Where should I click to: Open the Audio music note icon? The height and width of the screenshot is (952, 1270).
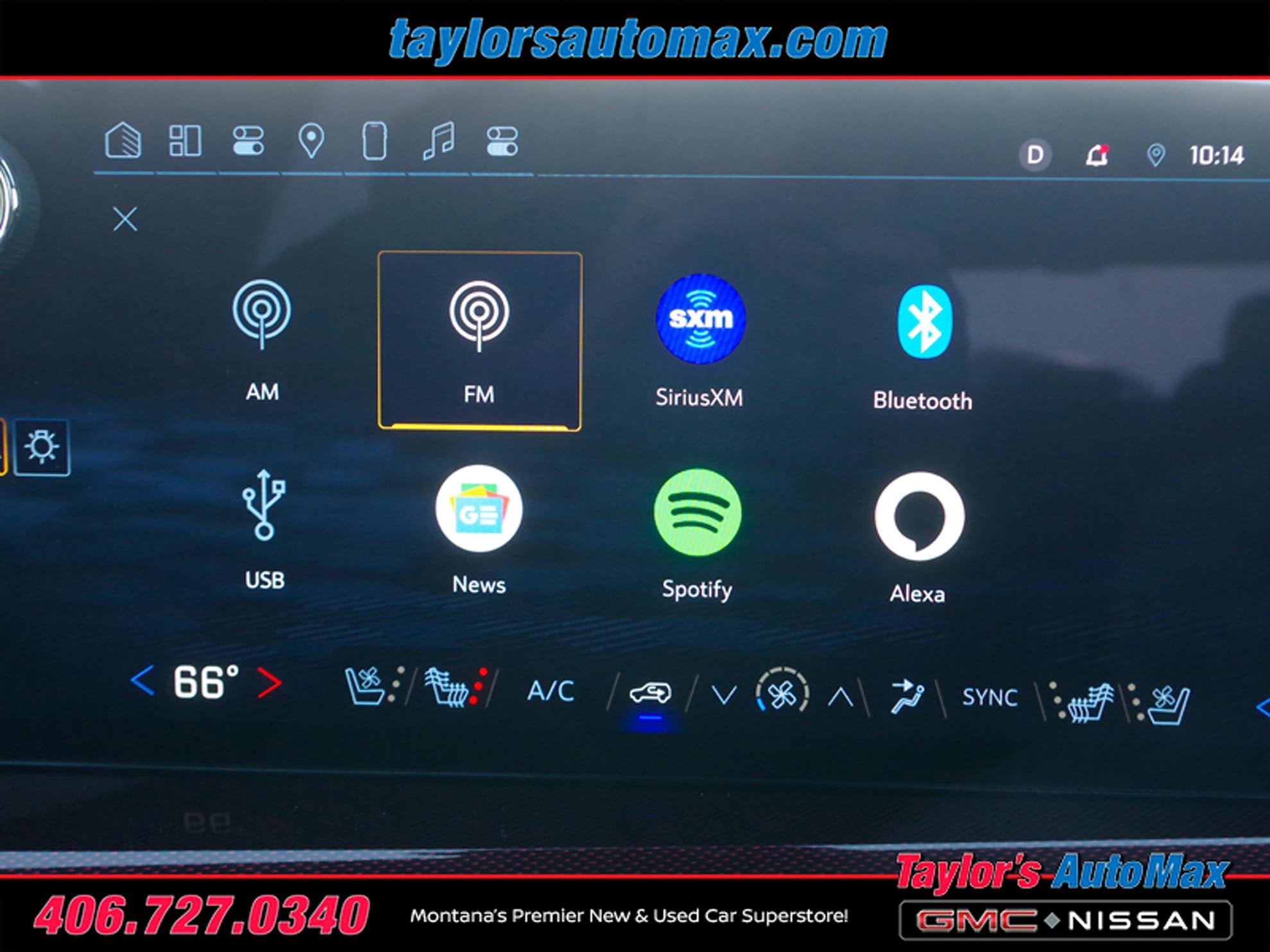click(x=439, y=140)
